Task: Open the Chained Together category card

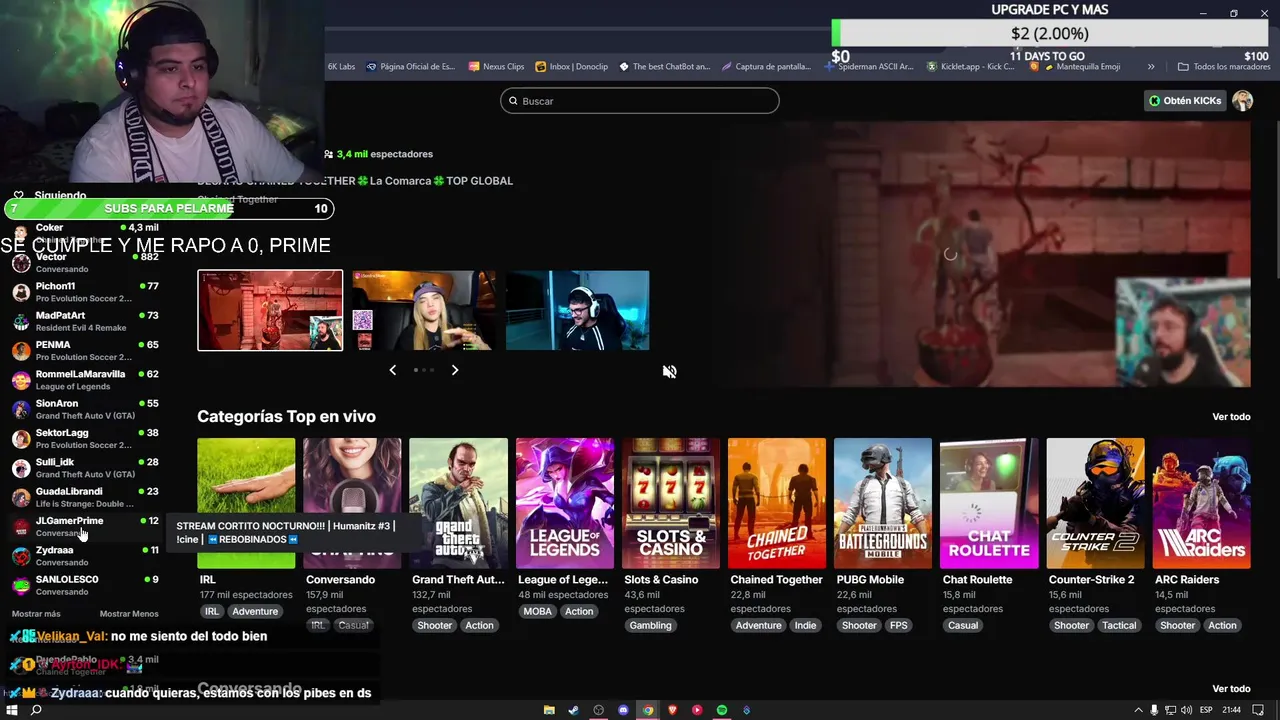Action: pos(777,503)
